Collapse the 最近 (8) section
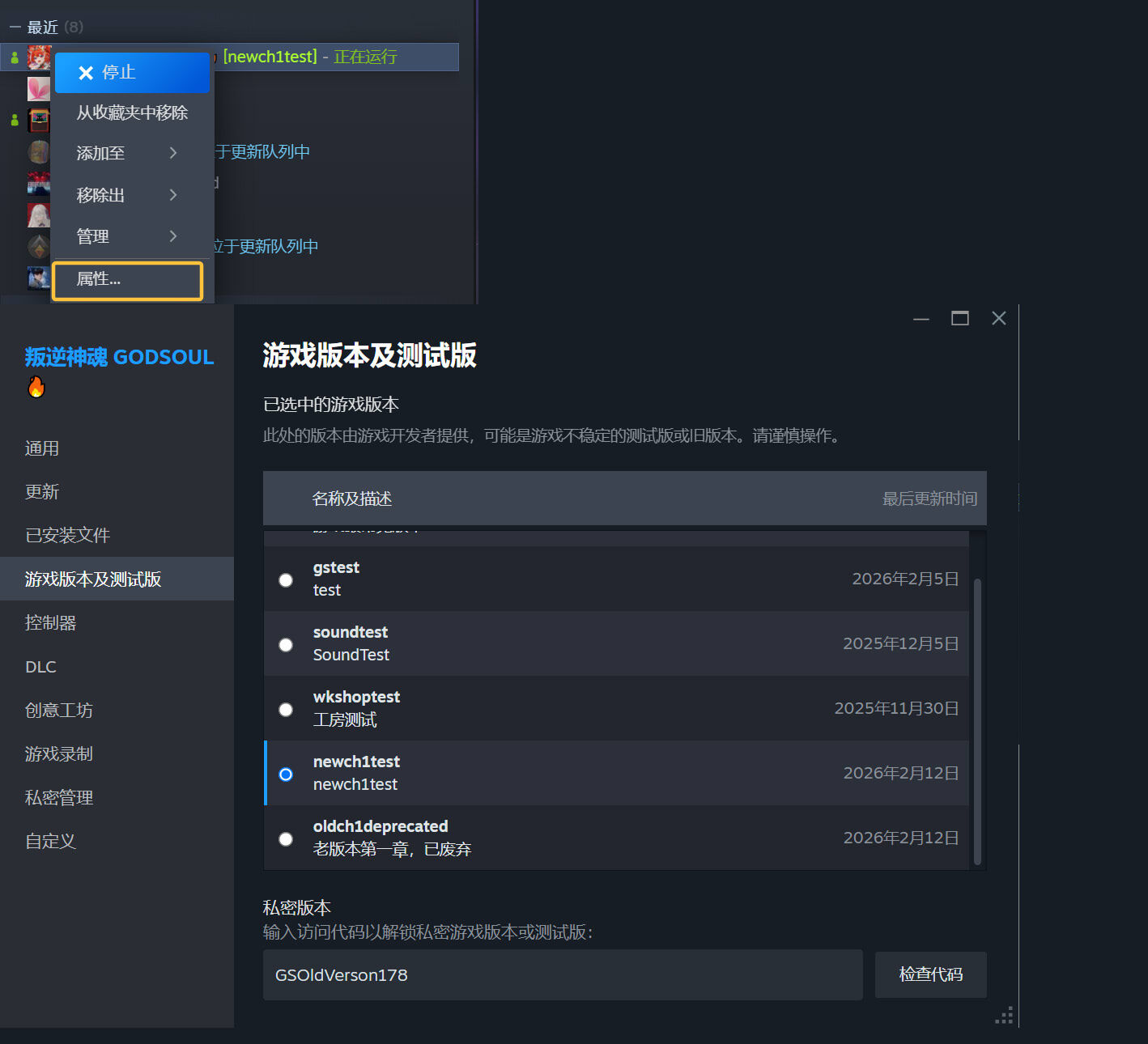The image size is (1148, 1044). (x=15, y=28)
